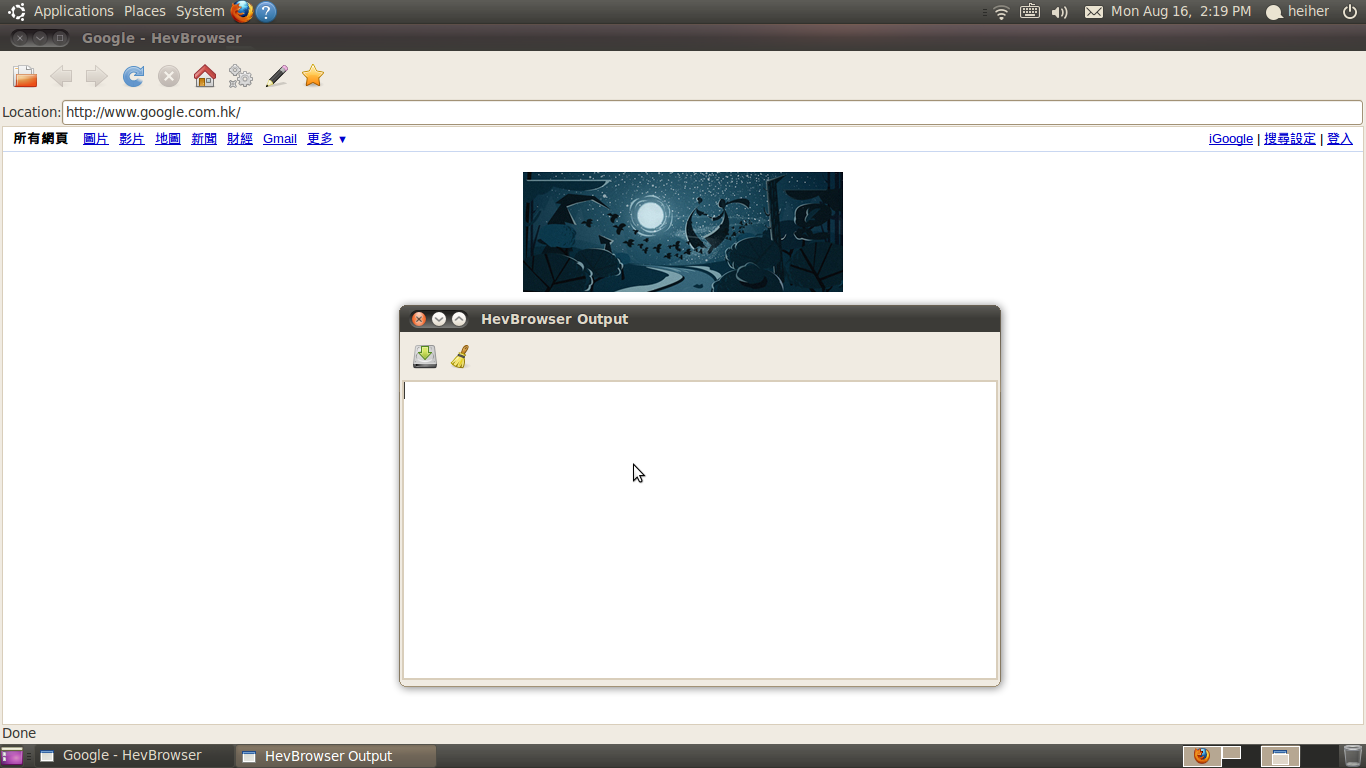Click the date and time clock

pos(1181,12)
